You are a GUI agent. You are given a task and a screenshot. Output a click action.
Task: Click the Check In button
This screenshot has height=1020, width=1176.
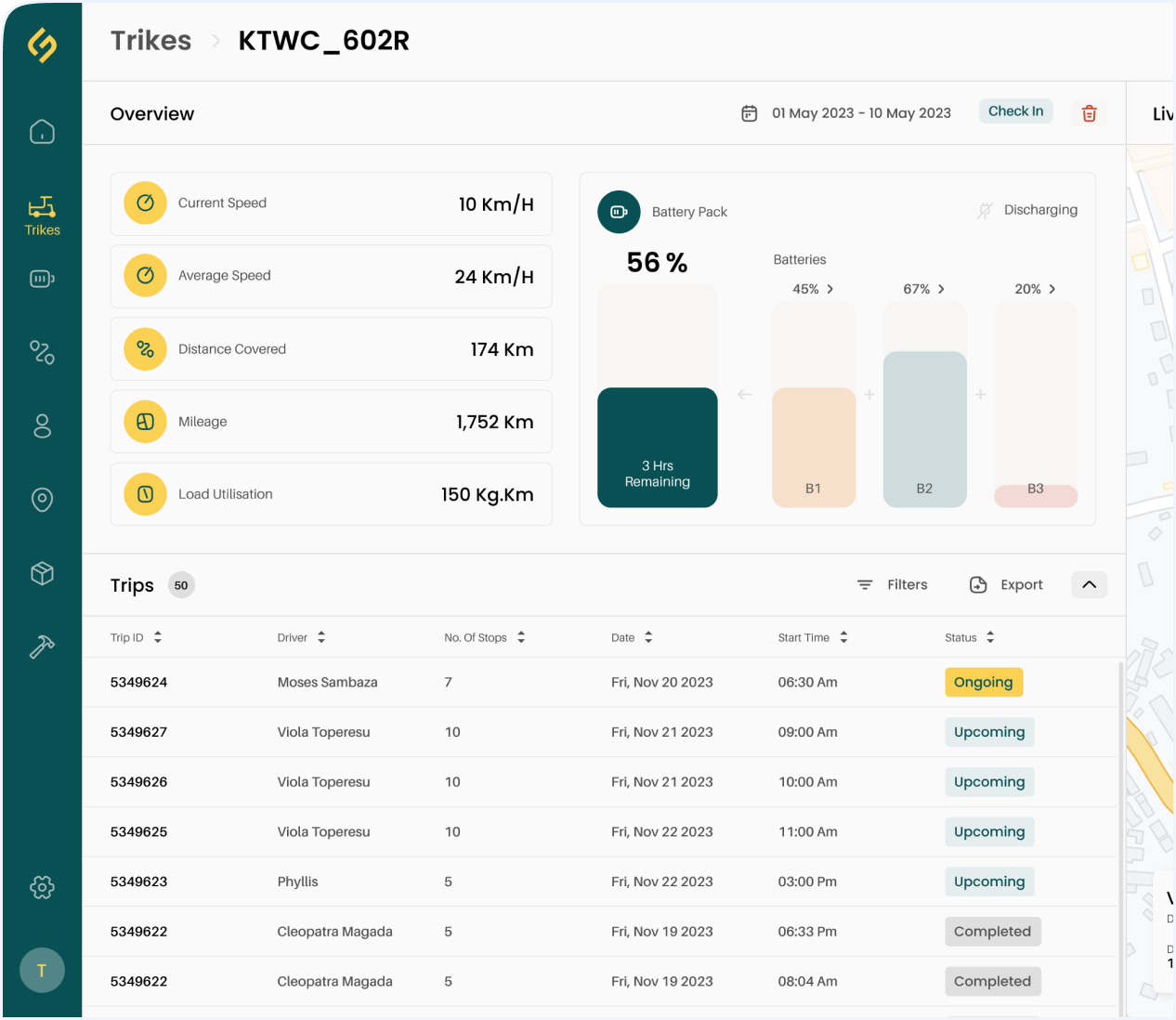click(1015, 111)
